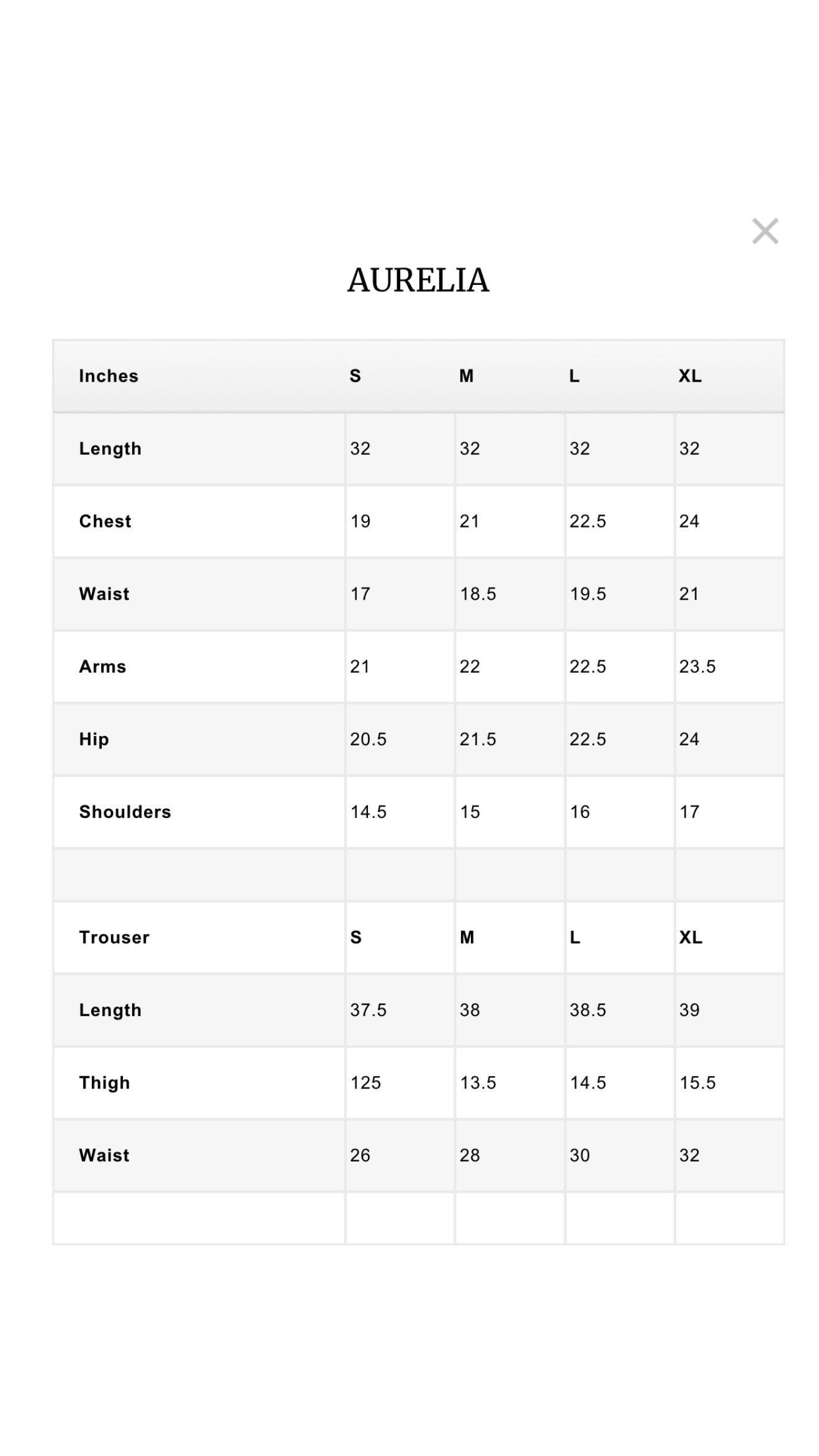Viewport: 819px width, 1456px height.
Task: Select the Chest value 19 for size S
Action: click(360, 521)
